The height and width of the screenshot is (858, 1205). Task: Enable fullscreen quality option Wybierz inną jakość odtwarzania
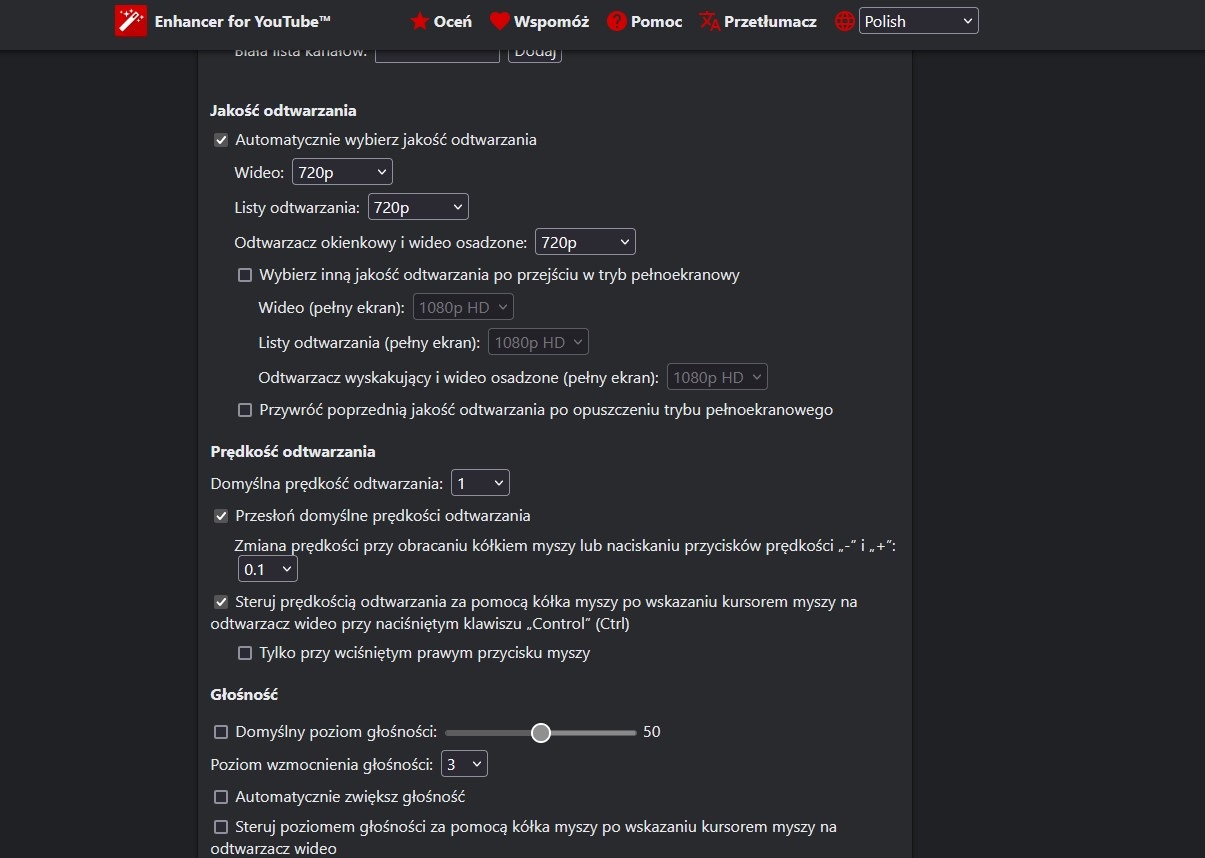coord(245,274)
